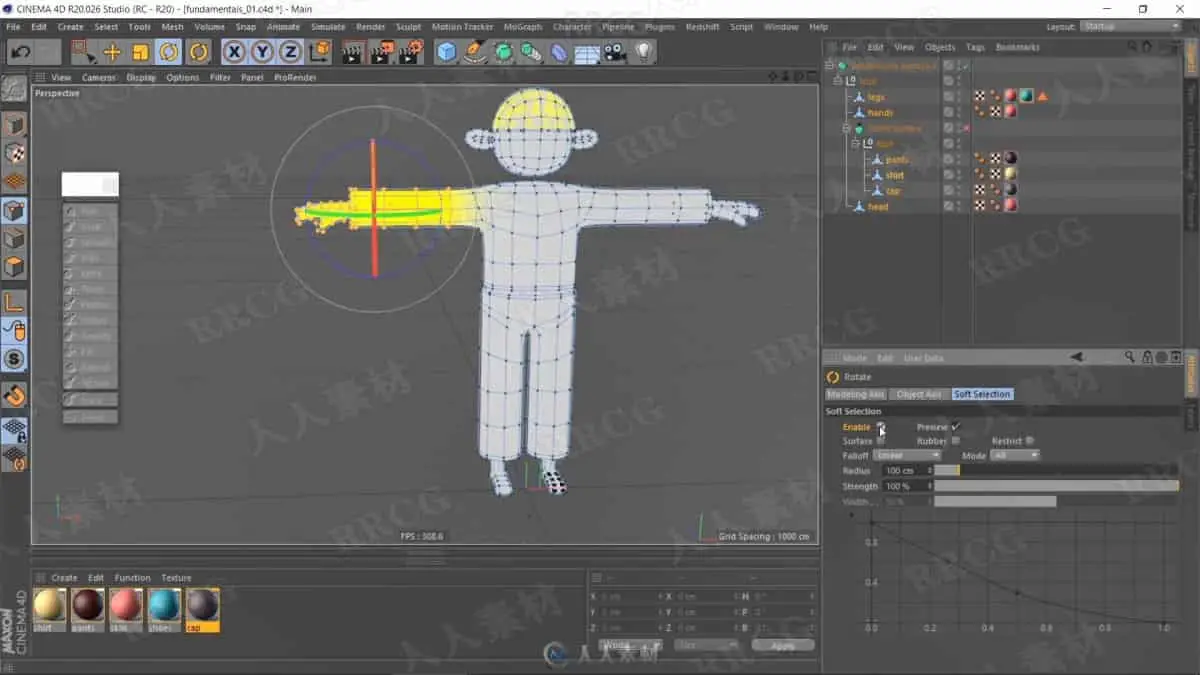Image resolution: width=1200 pixels, height=675 pixels.
Task: Switch to Polygons mode icon
Action: pos(14,268)
